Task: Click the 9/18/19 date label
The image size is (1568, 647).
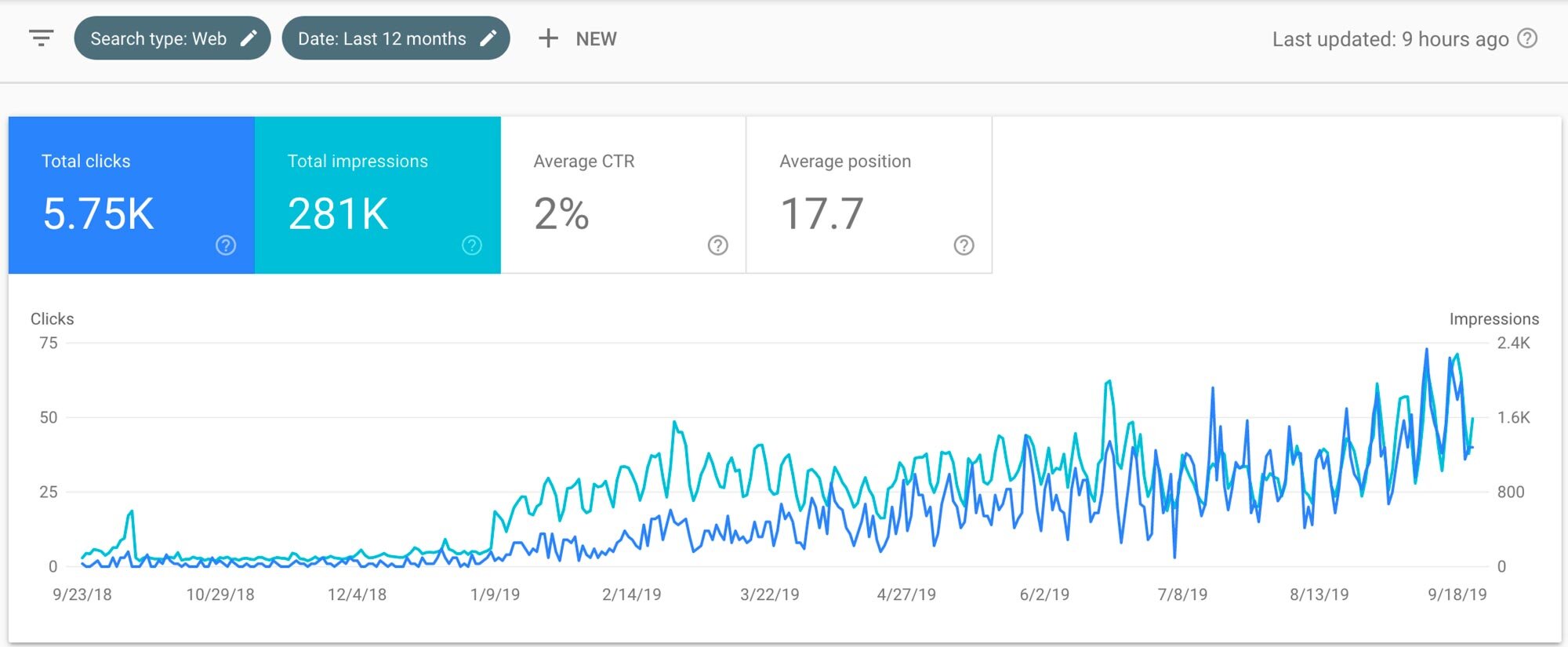Action: [x=1457, y=594]
